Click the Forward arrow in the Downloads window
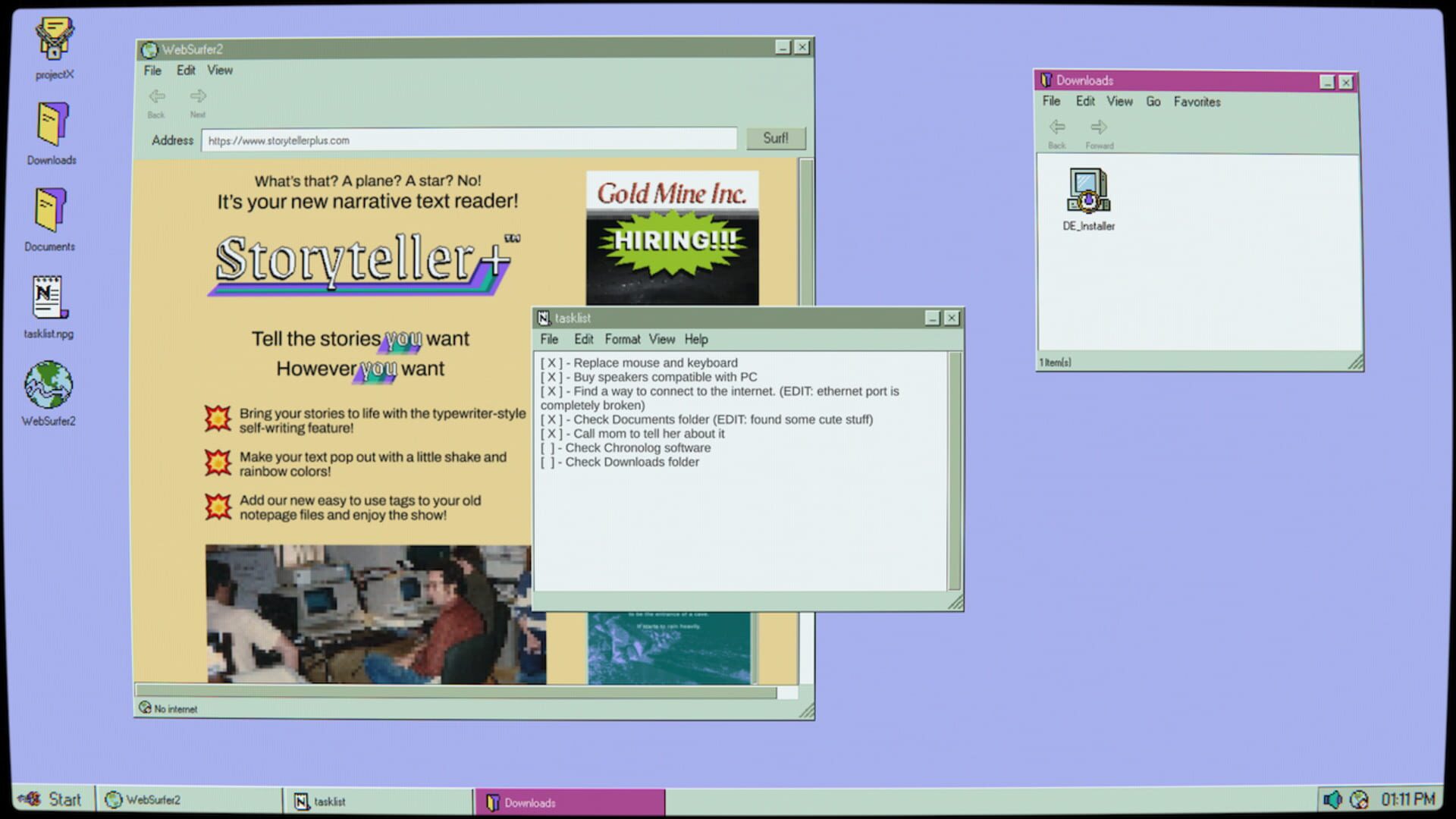 1099,129
